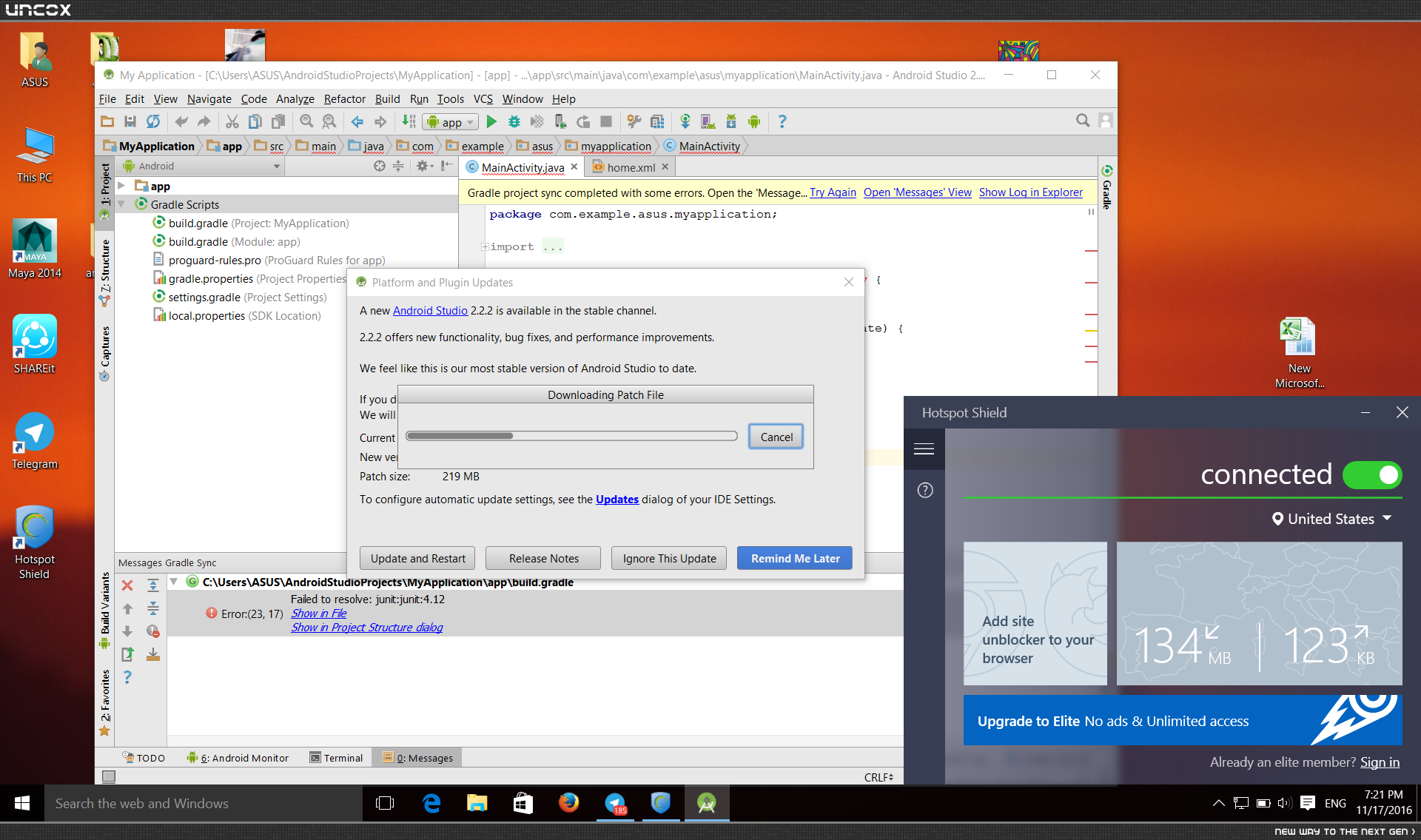Click the Windows search box
The image size is (1421, 840).
pyautogui.click(x=204, y=804)
